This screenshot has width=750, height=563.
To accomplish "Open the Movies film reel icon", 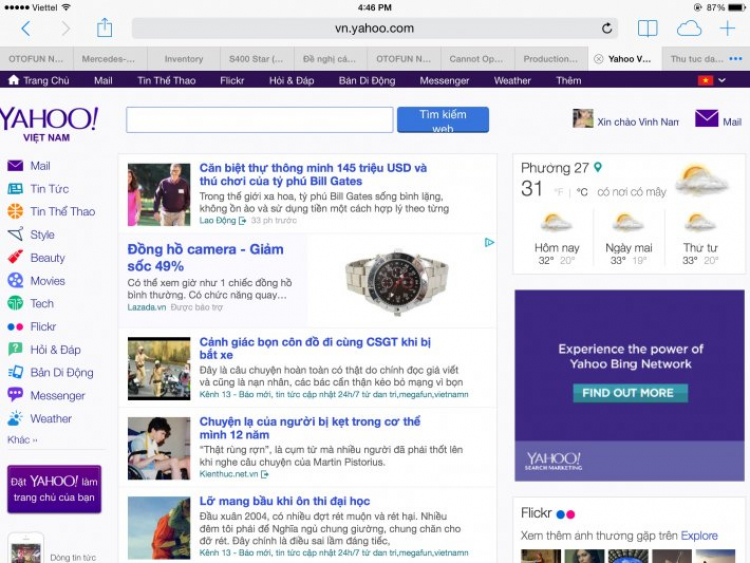I will point(15,280).
